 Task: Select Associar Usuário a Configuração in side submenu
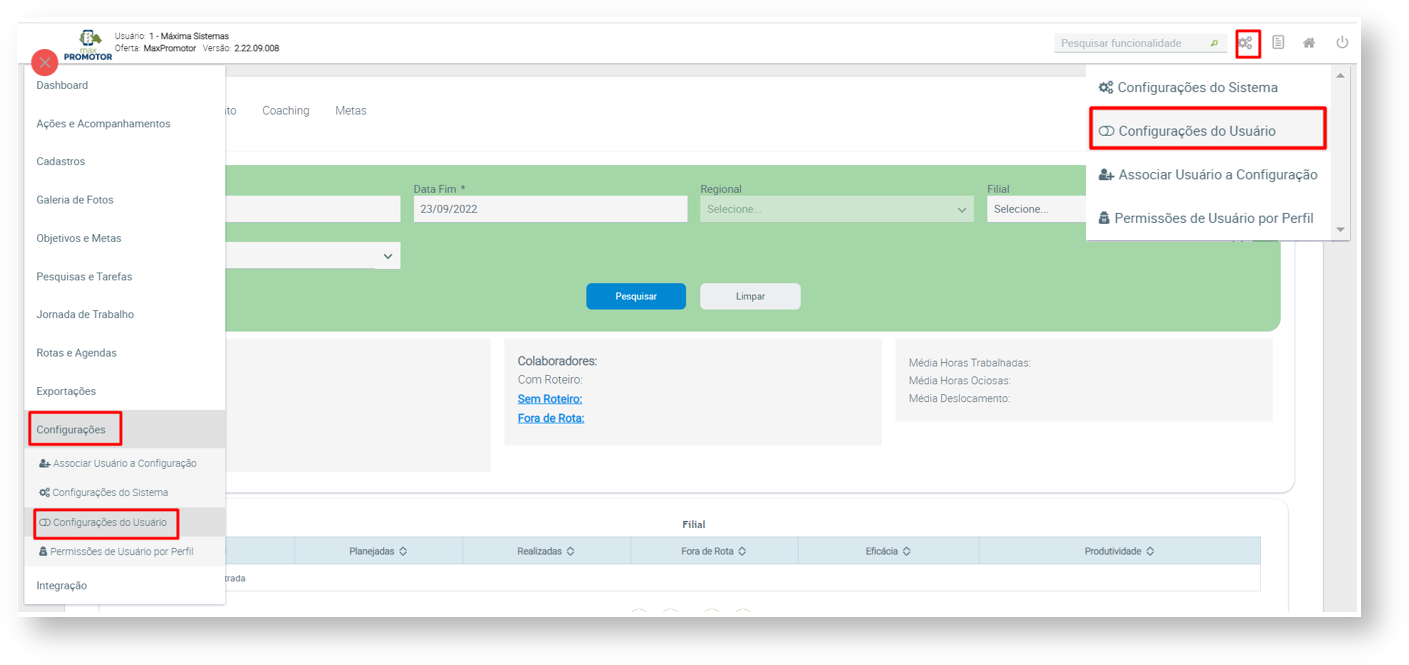(x=125, y=463)
